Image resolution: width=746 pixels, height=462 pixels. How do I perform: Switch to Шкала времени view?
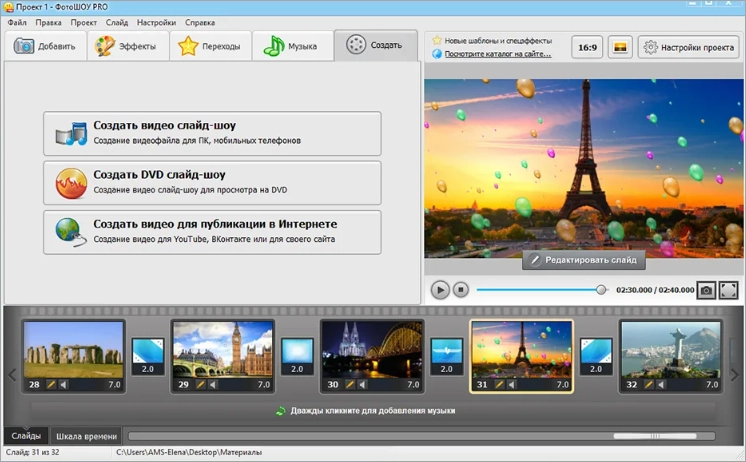pyautogui.click(x=87, y=436)
